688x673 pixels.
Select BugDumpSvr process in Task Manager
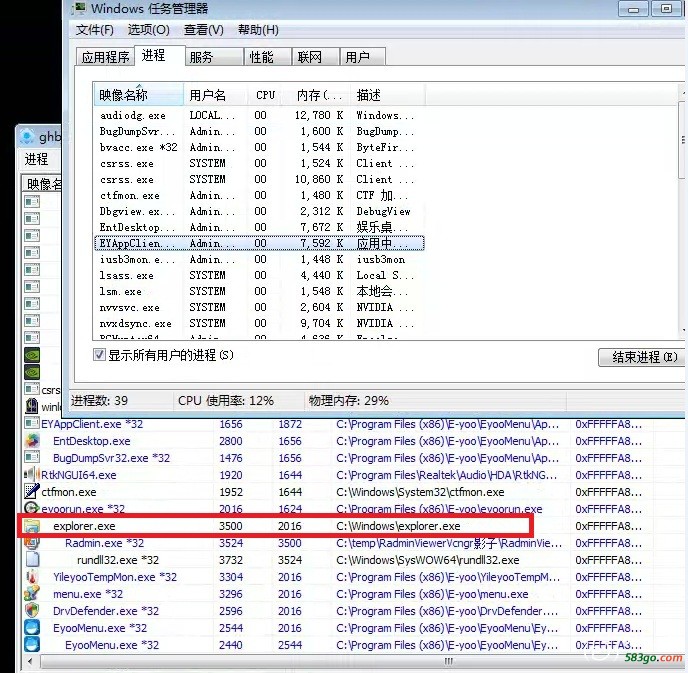click(259, 131)
